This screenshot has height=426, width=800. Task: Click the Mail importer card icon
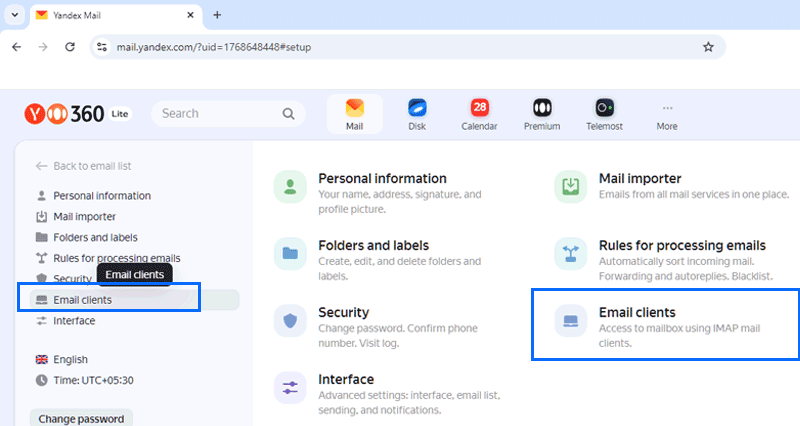tap(570, 187)
